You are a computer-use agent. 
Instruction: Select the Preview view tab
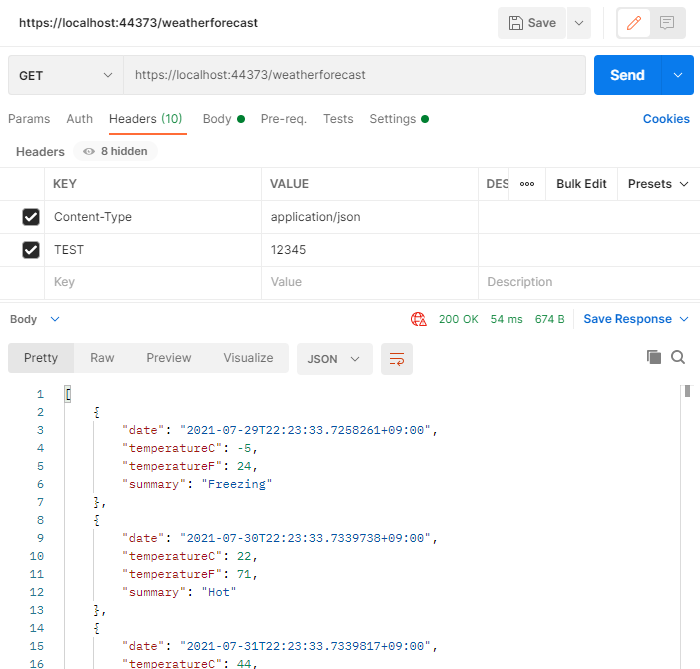click(x=169, y=358)
